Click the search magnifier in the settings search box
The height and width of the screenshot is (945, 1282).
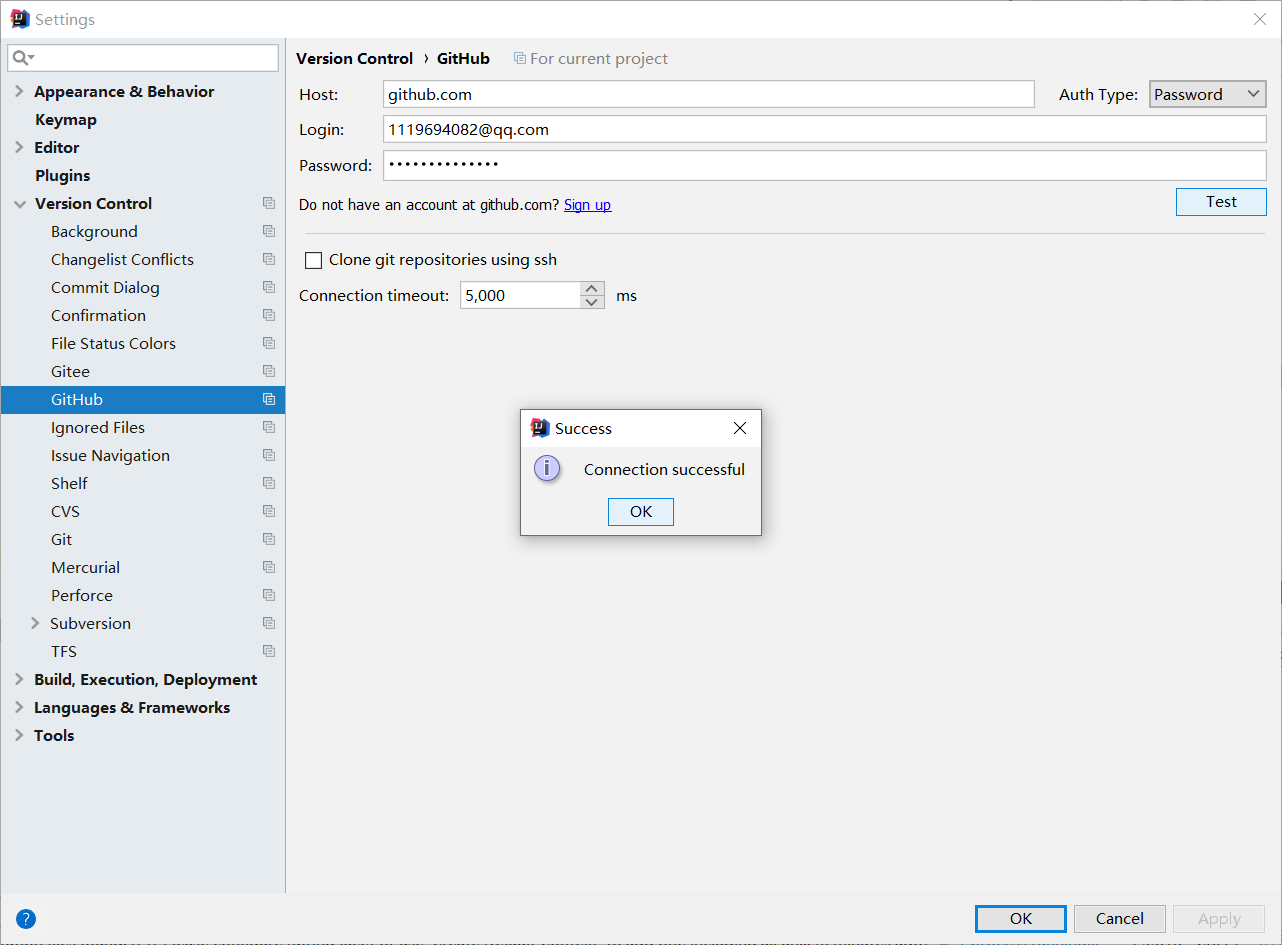(21, 57)
